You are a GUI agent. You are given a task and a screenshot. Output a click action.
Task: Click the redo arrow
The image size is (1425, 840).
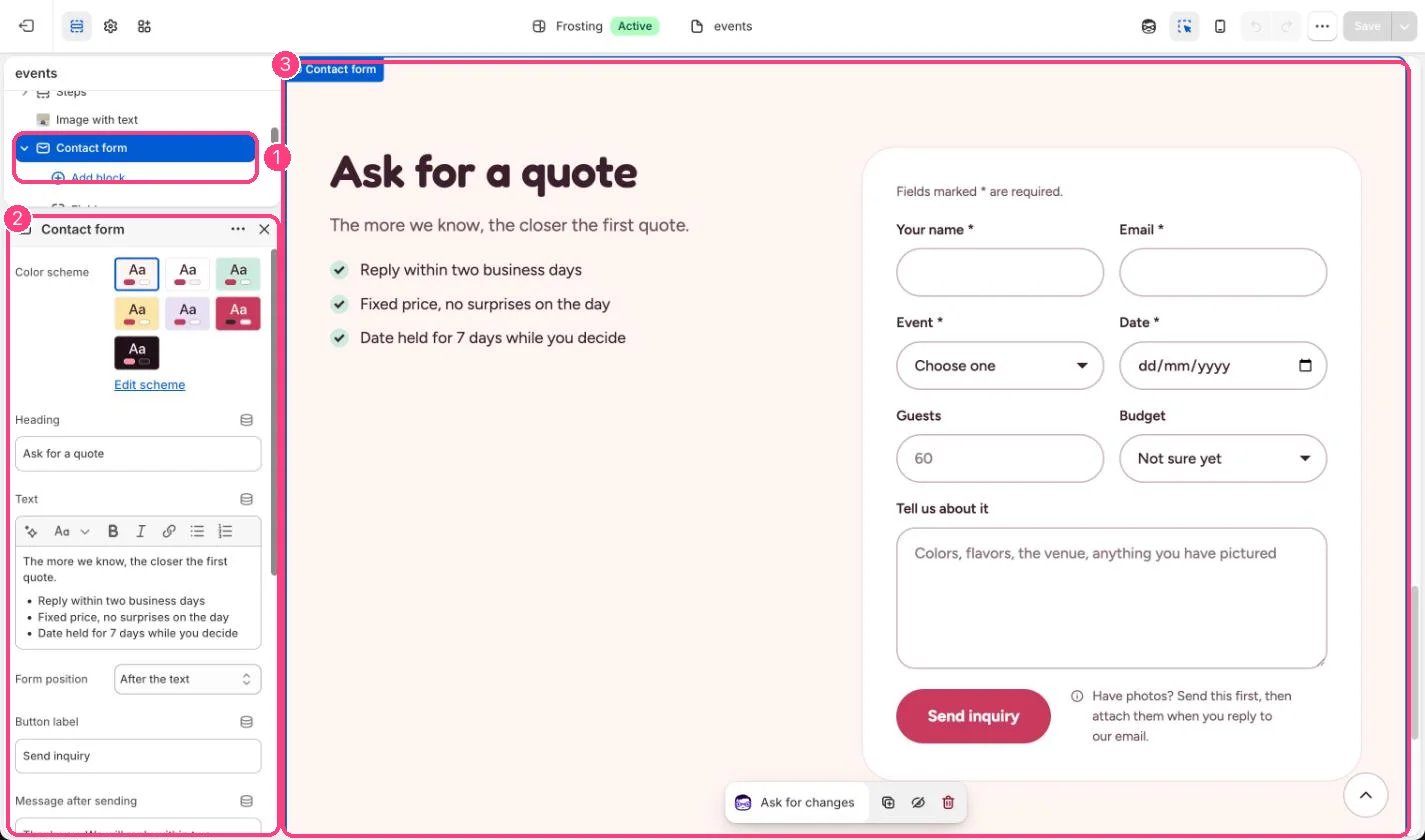pyautogui.click(x=1286, y=26)
